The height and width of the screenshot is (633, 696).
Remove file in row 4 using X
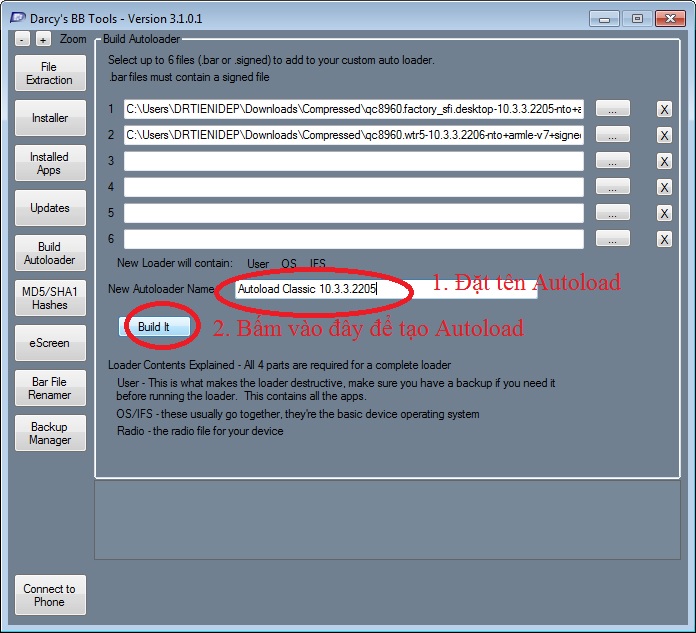(664, 187)
